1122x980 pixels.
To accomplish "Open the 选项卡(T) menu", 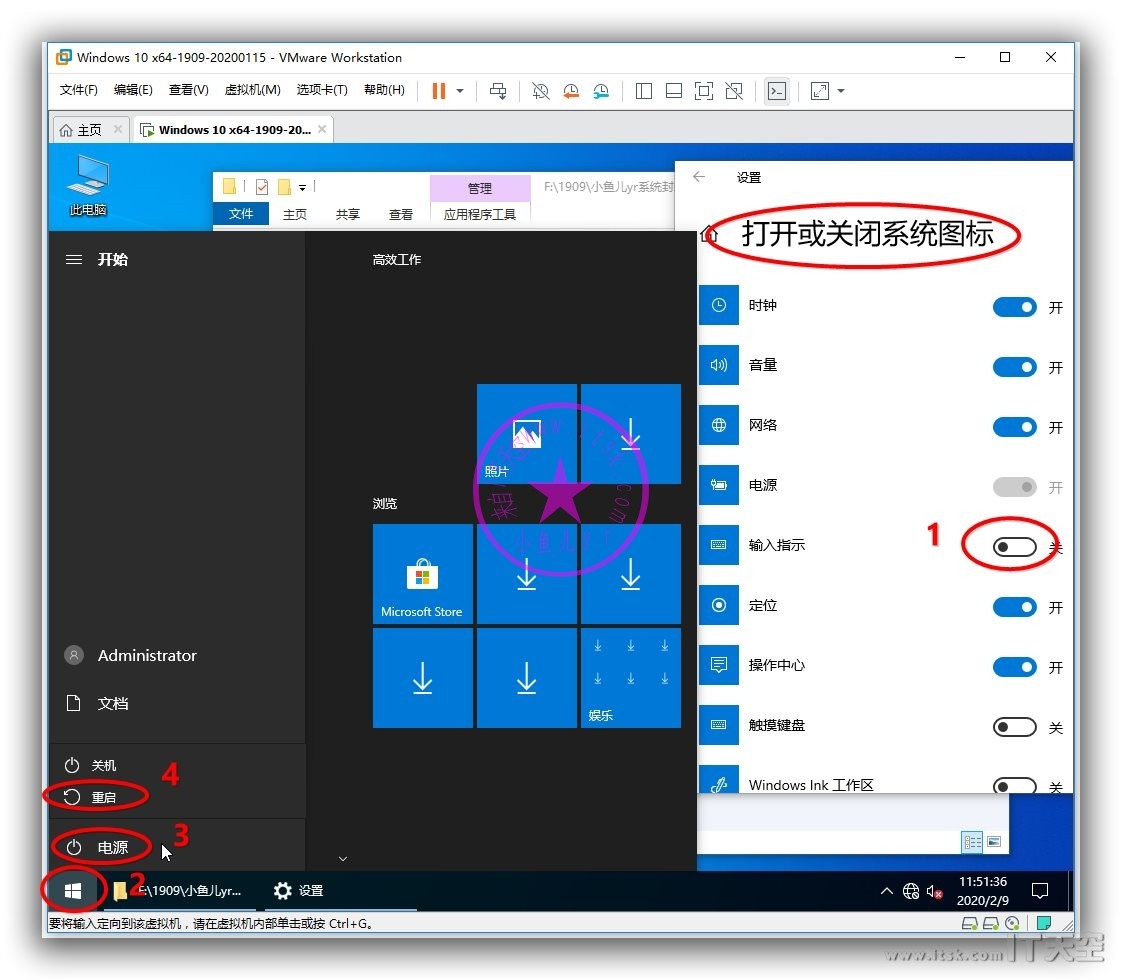I will [x=322, y=89].
